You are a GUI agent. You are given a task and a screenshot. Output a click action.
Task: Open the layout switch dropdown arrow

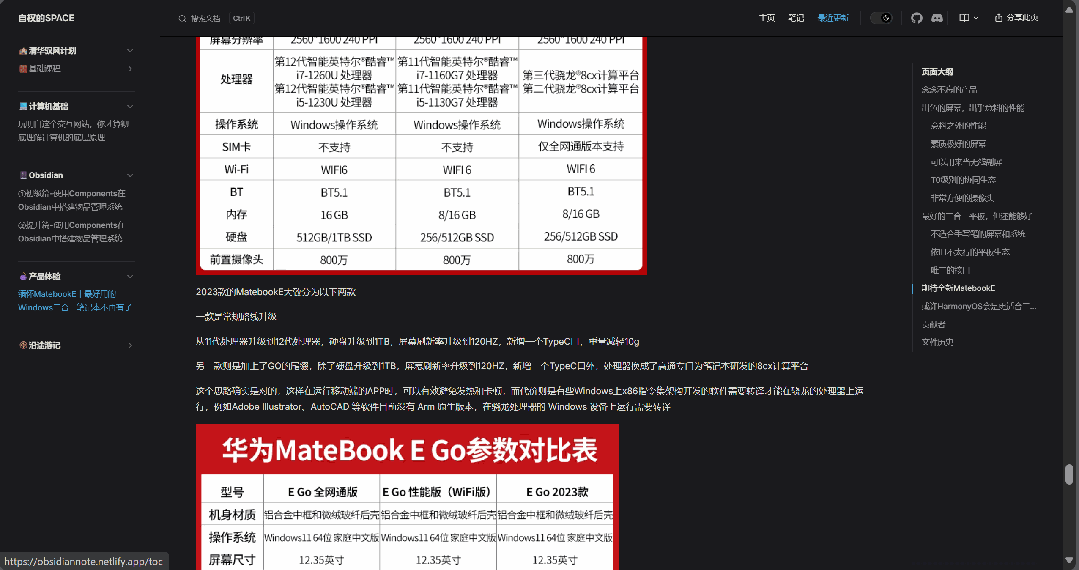pos(976,18)
